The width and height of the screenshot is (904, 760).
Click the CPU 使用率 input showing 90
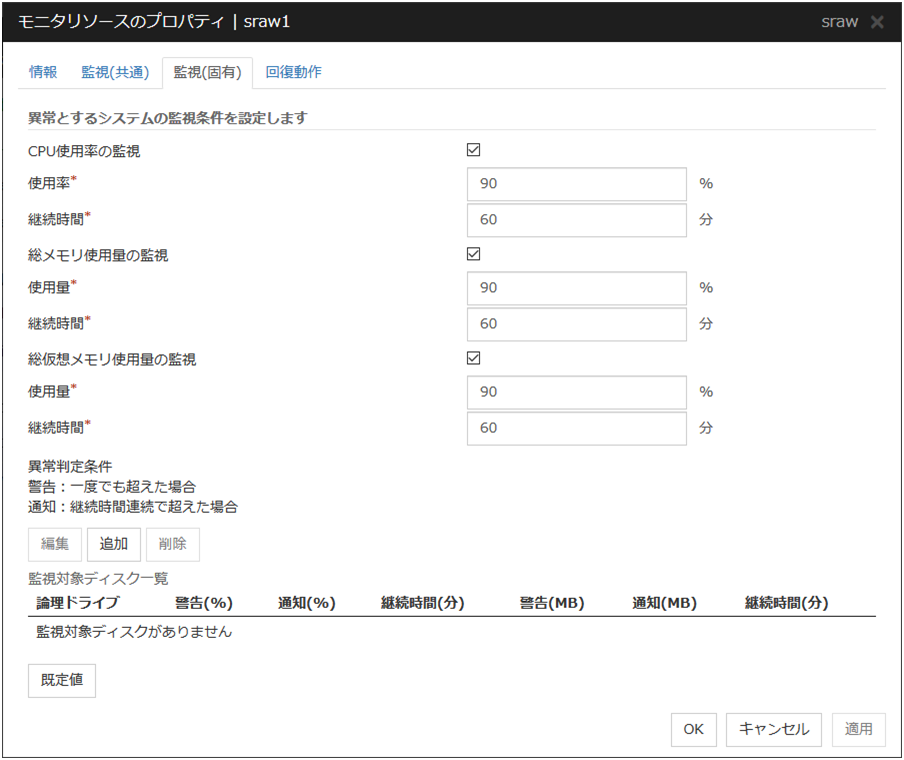tap(576, 184)
